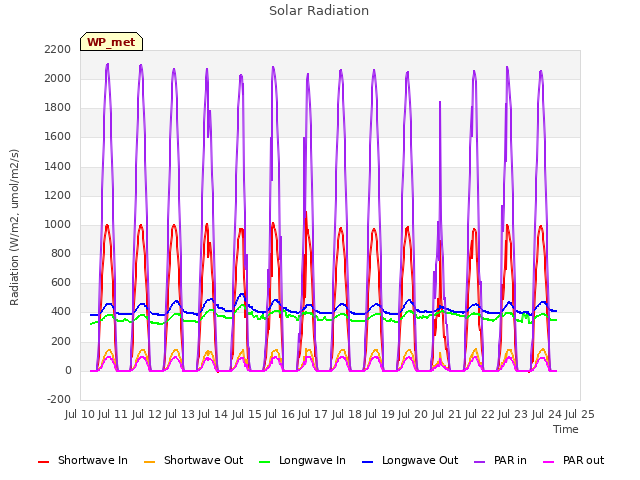Click the red Shortwave In legend swatch

click(x=43, y=462)
